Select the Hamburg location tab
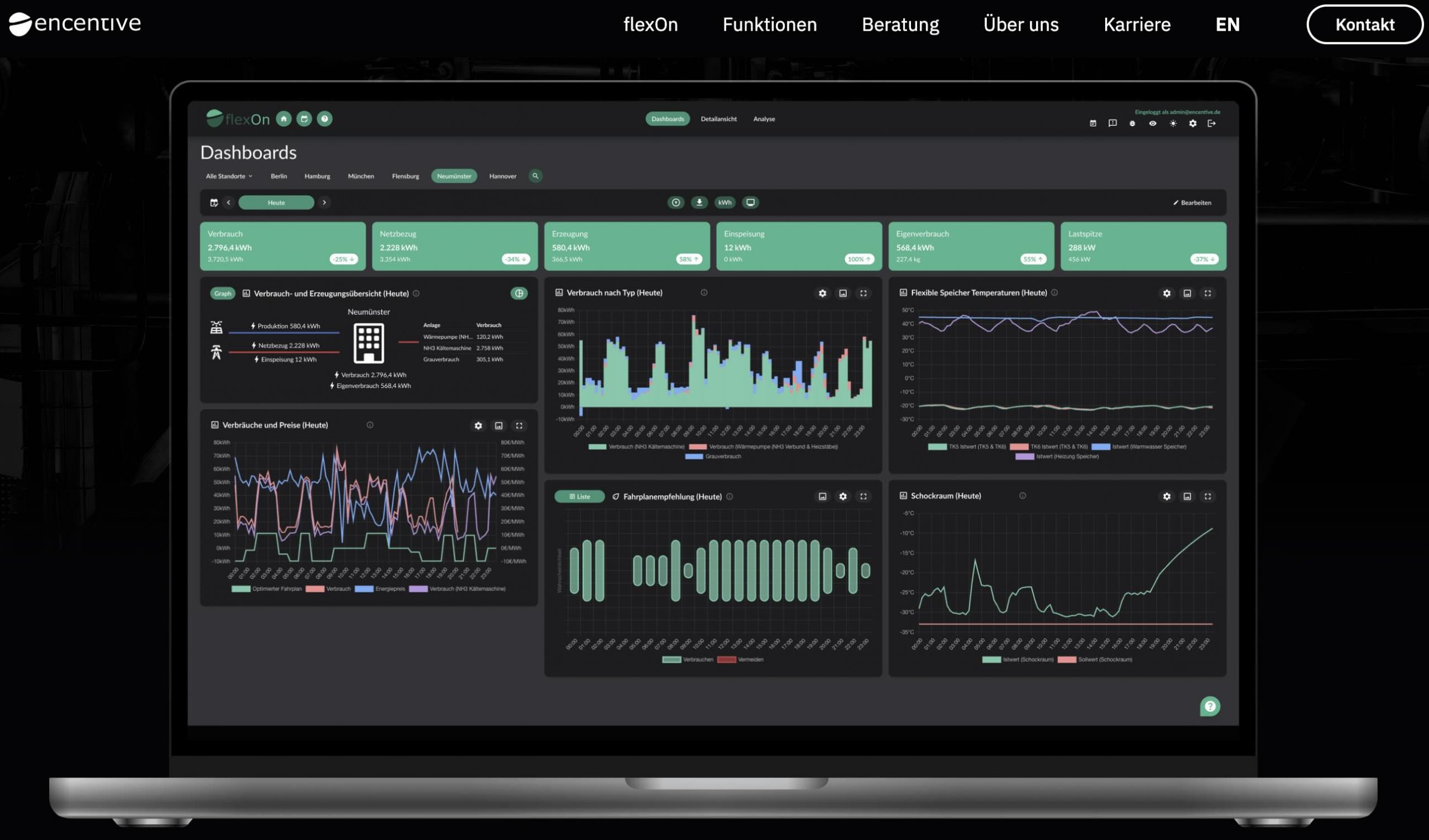This screenshot has width=1429, height=840. (317, 176)
